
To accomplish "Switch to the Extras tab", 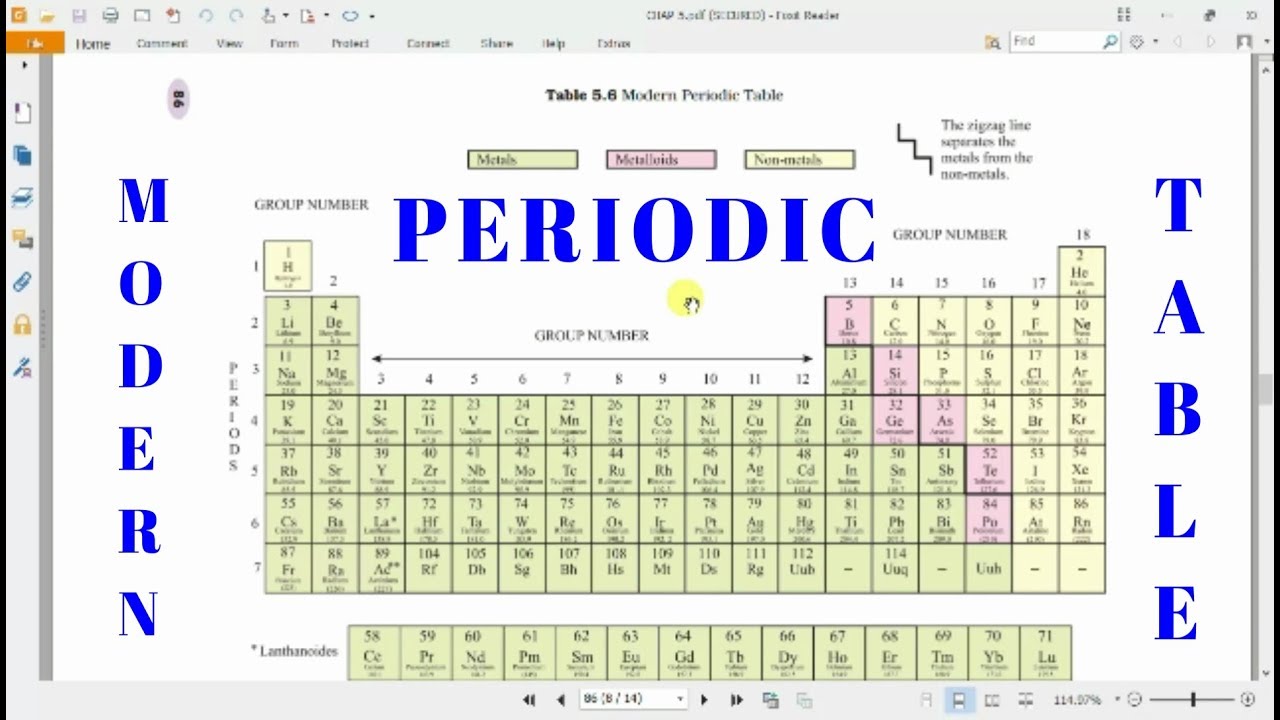I will (x=613, y=44).
